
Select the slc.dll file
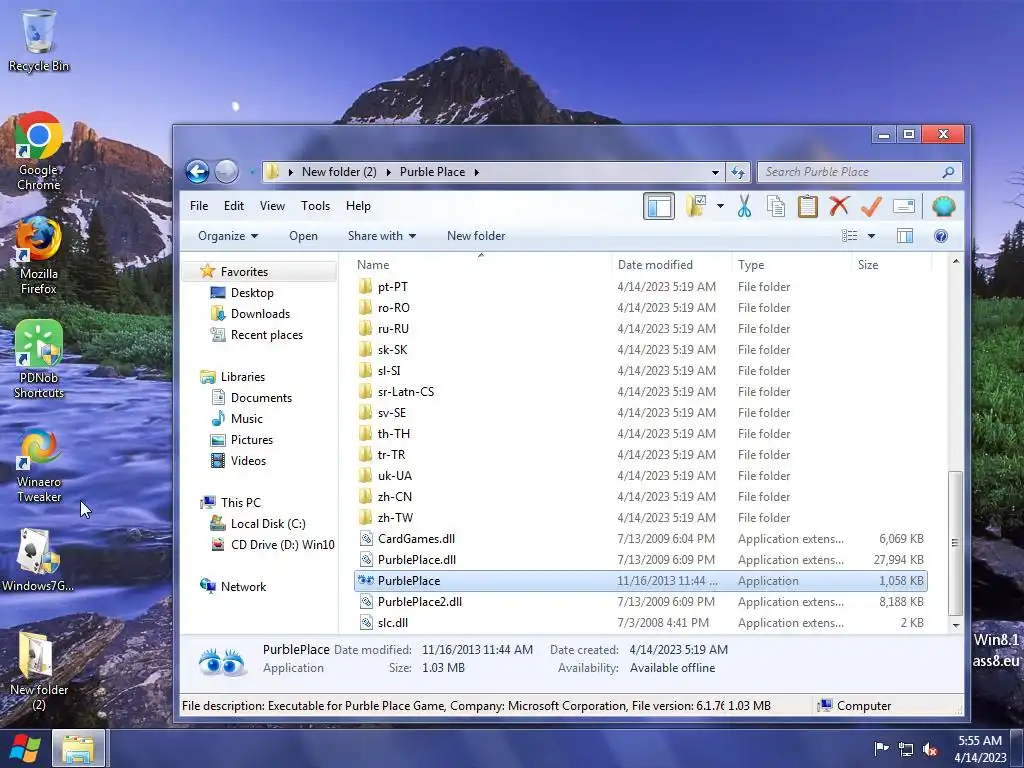[641, 622]
